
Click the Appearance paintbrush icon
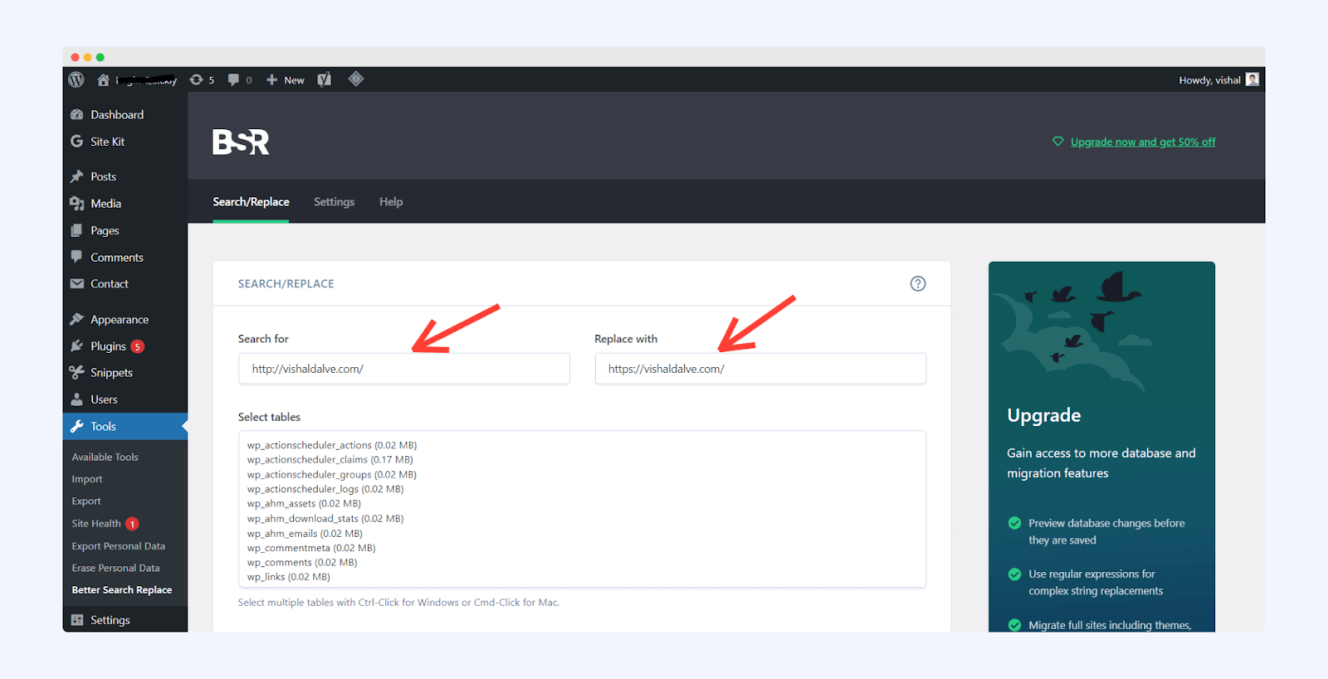[x=77, y=320]
